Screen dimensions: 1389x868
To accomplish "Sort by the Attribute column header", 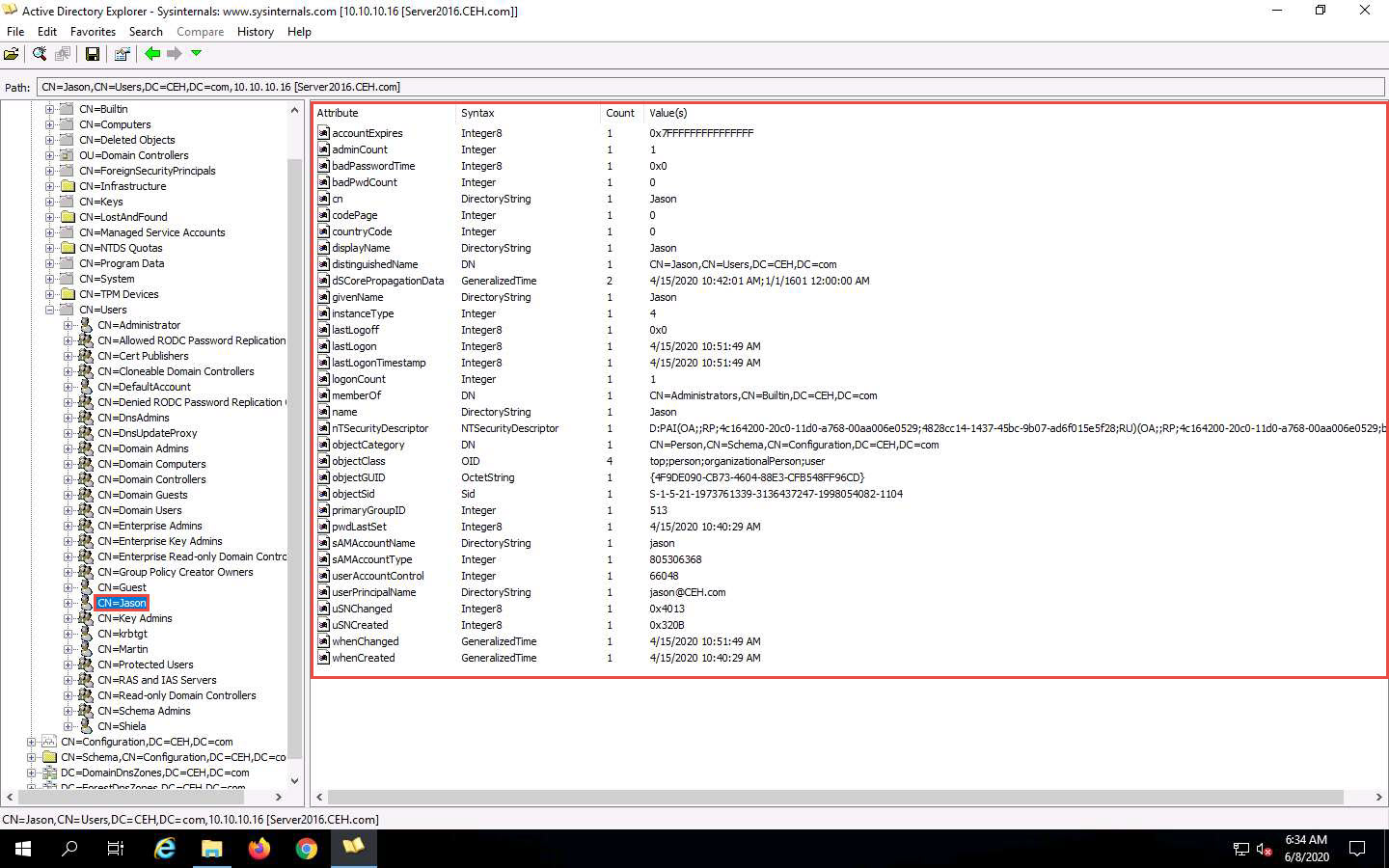I will coord(384,113).
